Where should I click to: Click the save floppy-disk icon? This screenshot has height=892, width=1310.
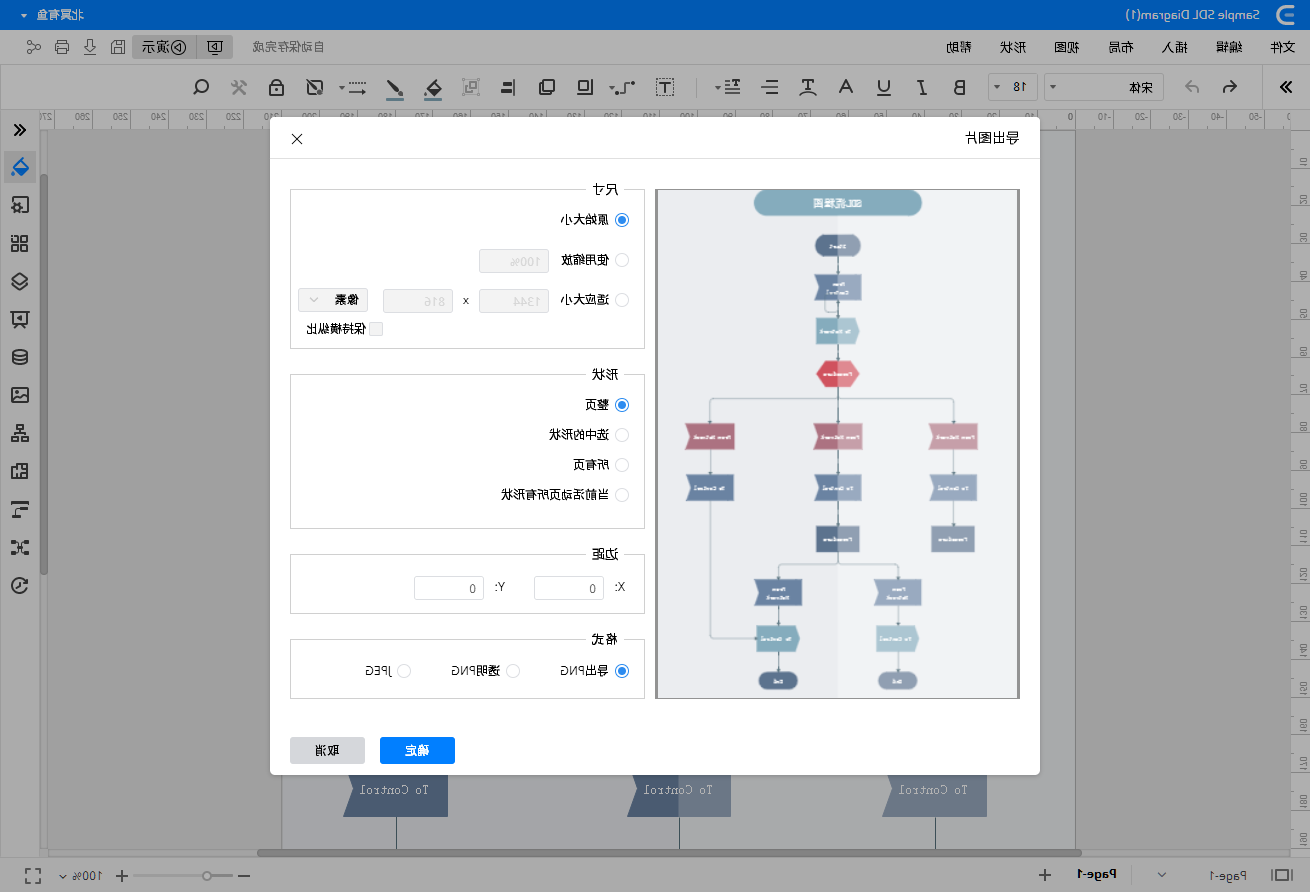tap(117, 46)
